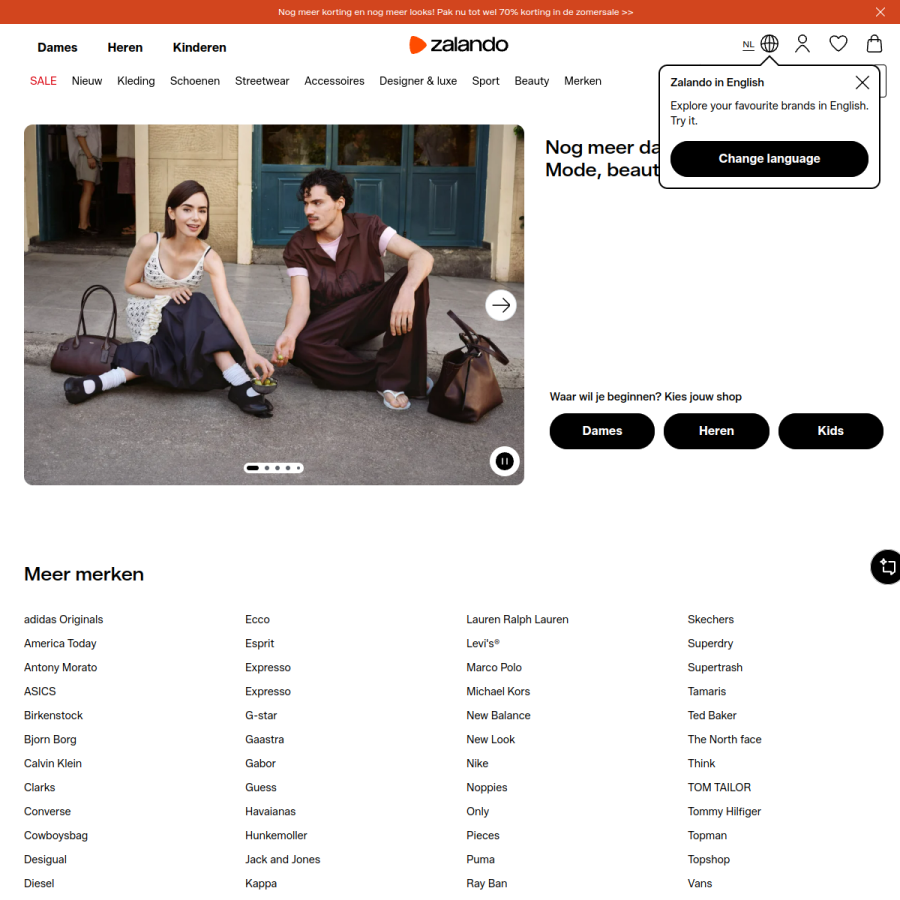Open Levi's brand link
900x900 pixels.
coord(483,643)
